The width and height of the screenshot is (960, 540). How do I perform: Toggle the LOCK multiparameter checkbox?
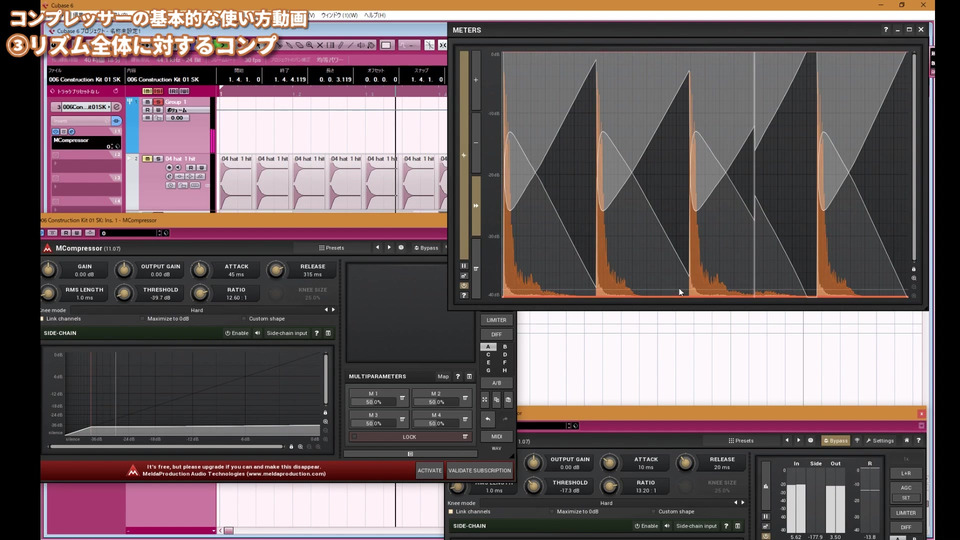coord(354,437)
